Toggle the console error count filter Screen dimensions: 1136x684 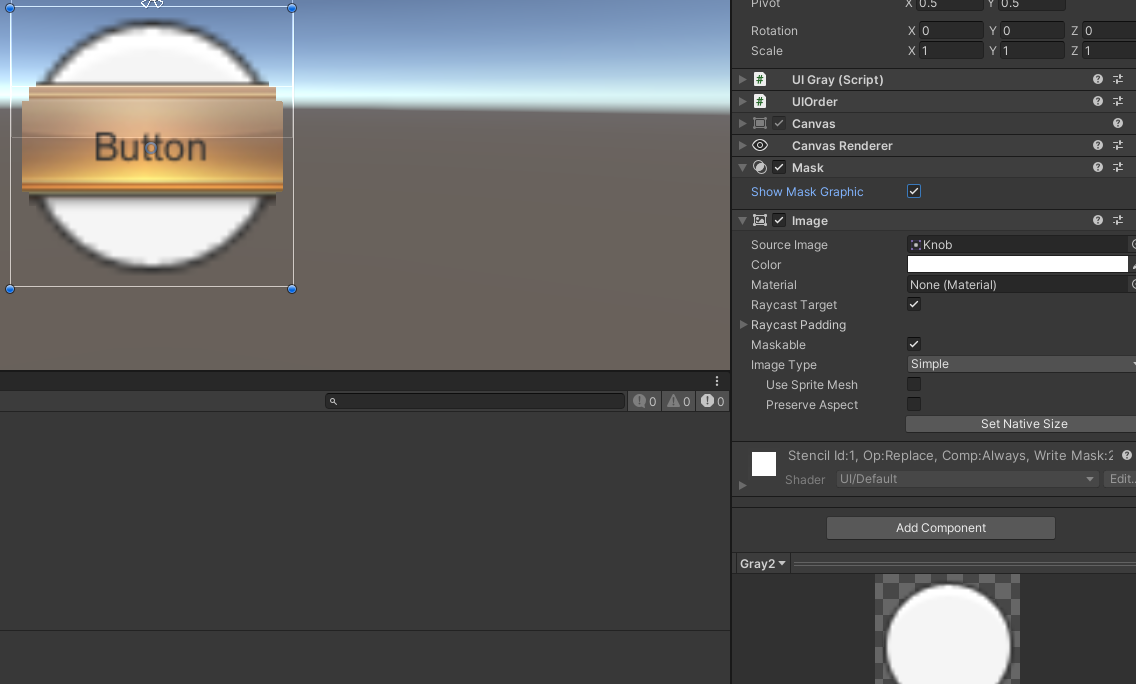pos(713,401)
